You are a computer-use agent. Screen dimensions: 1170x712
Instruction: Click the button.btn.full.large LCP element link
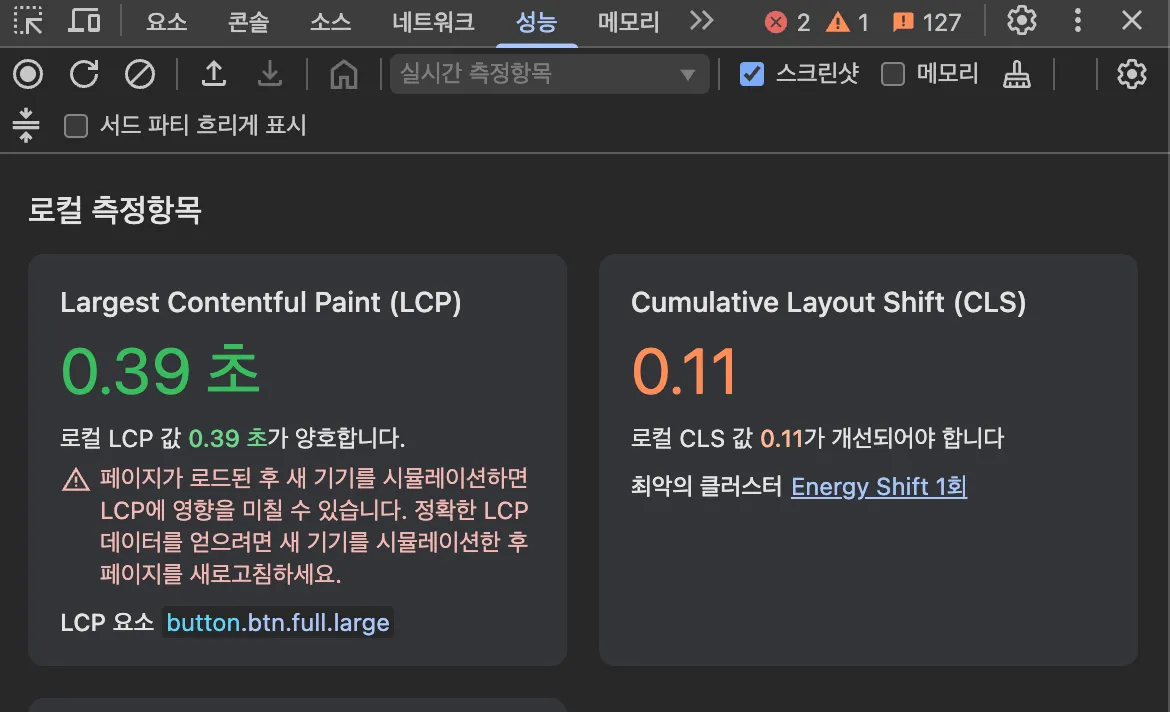278,622
